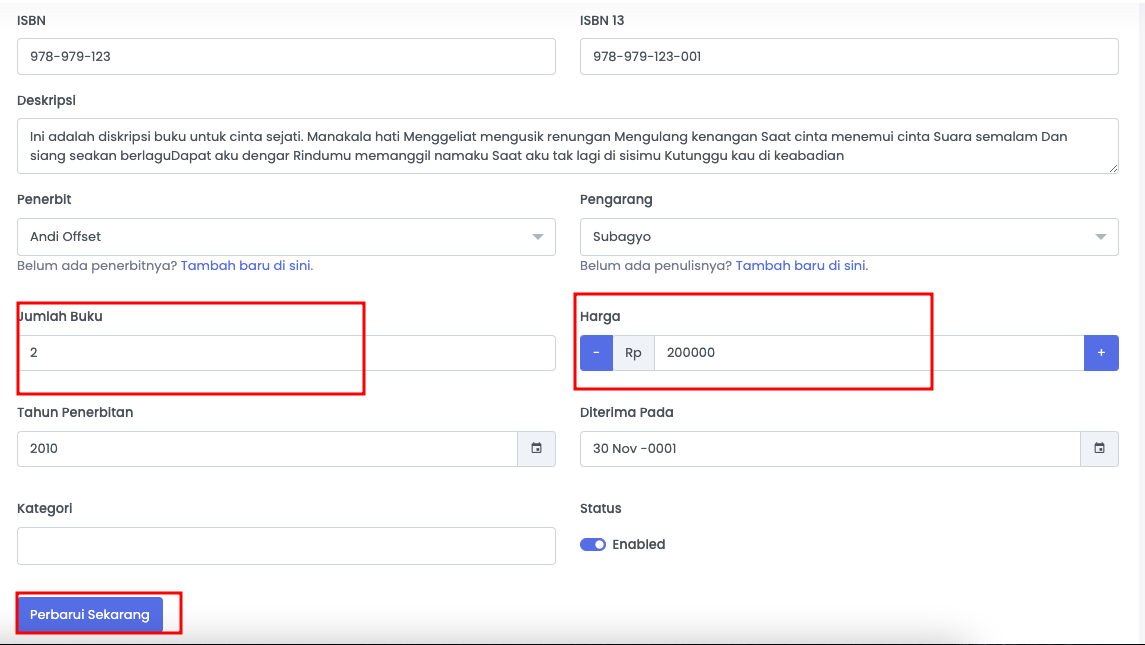This screenshot has height=645, width=1145.
Task: Click the empty Kategori field
Action: [285, 545]
